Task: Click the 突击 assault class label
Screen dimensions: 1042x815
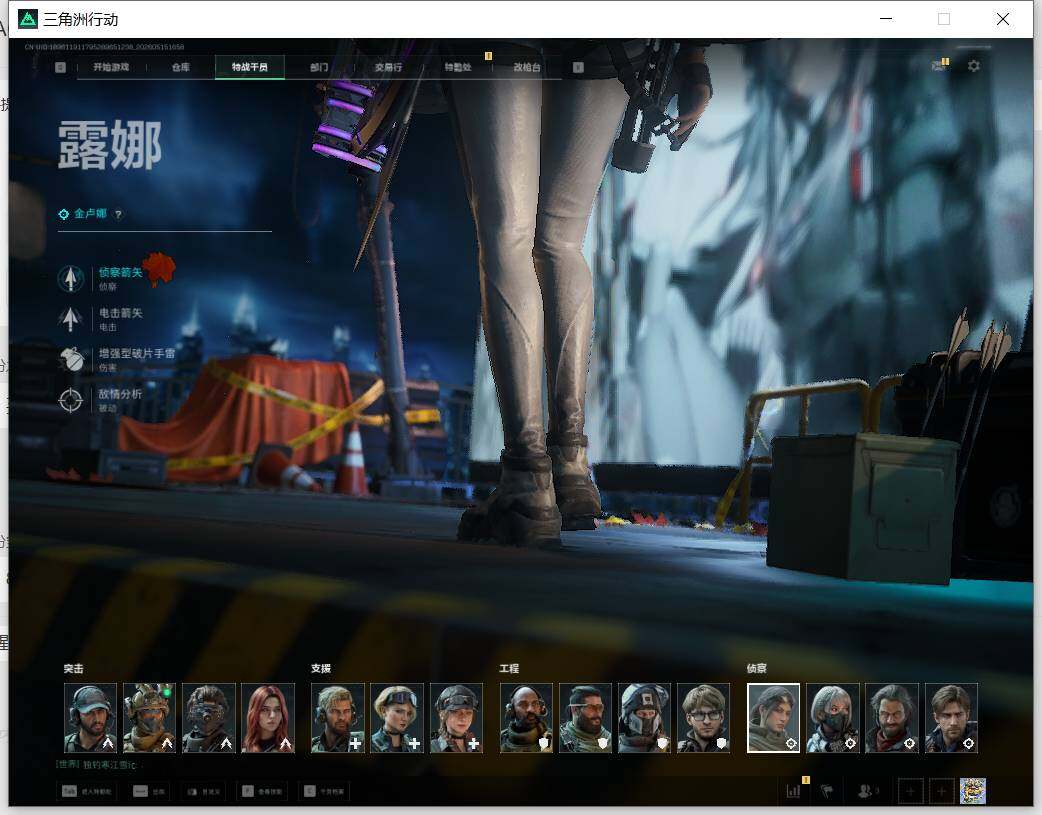Action: [74, 669]
